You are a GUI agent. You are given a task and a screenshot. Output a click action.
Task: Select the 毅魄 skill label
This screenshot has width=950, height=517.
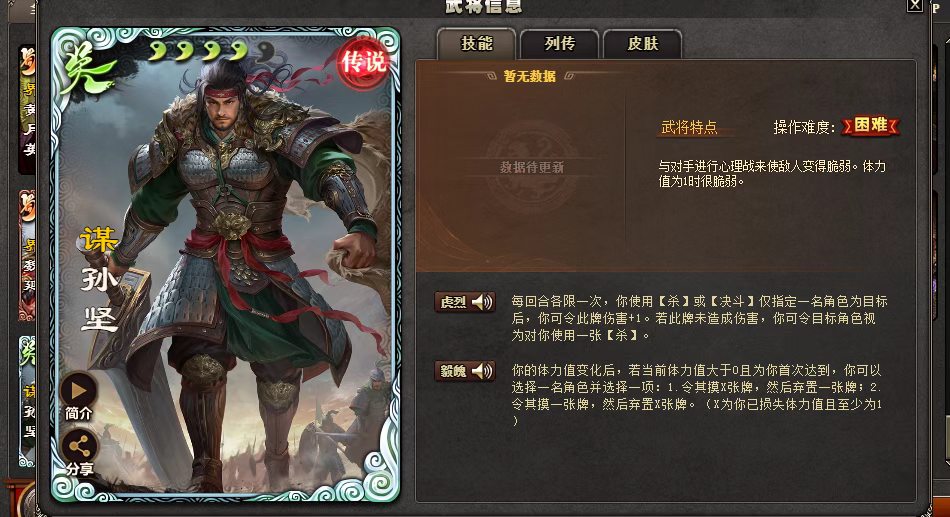tap(453, 371)
